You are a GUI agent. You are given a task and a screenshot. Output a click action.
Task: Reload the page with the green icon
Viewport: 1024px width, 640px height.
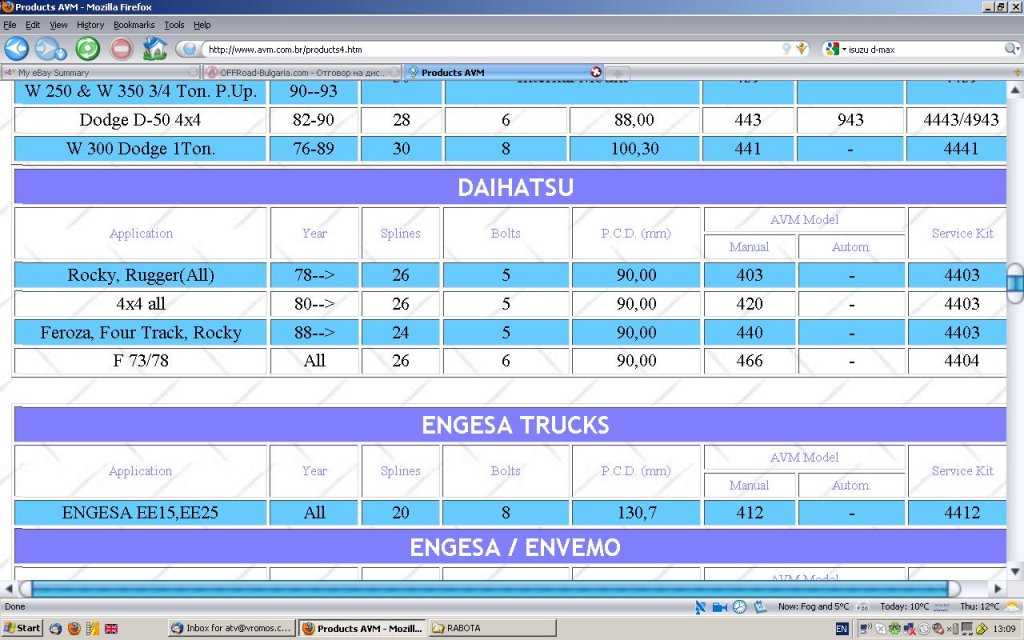tap(88, 49)
